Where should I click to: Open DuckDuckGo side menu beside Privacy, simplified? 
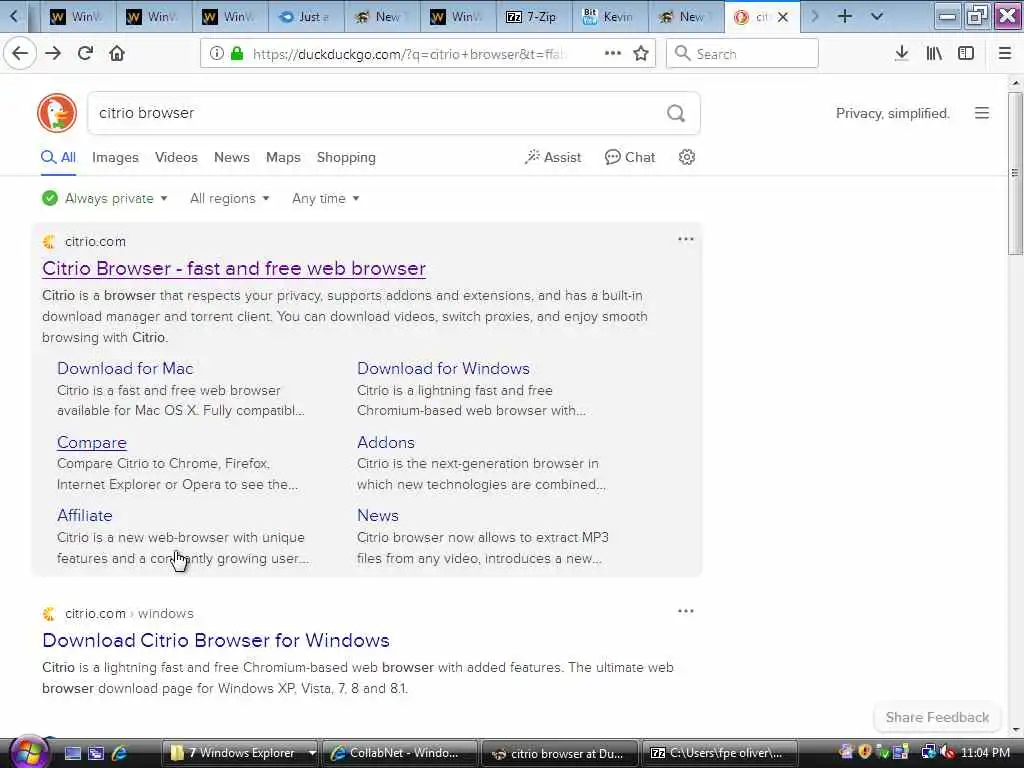pos(982,113)
